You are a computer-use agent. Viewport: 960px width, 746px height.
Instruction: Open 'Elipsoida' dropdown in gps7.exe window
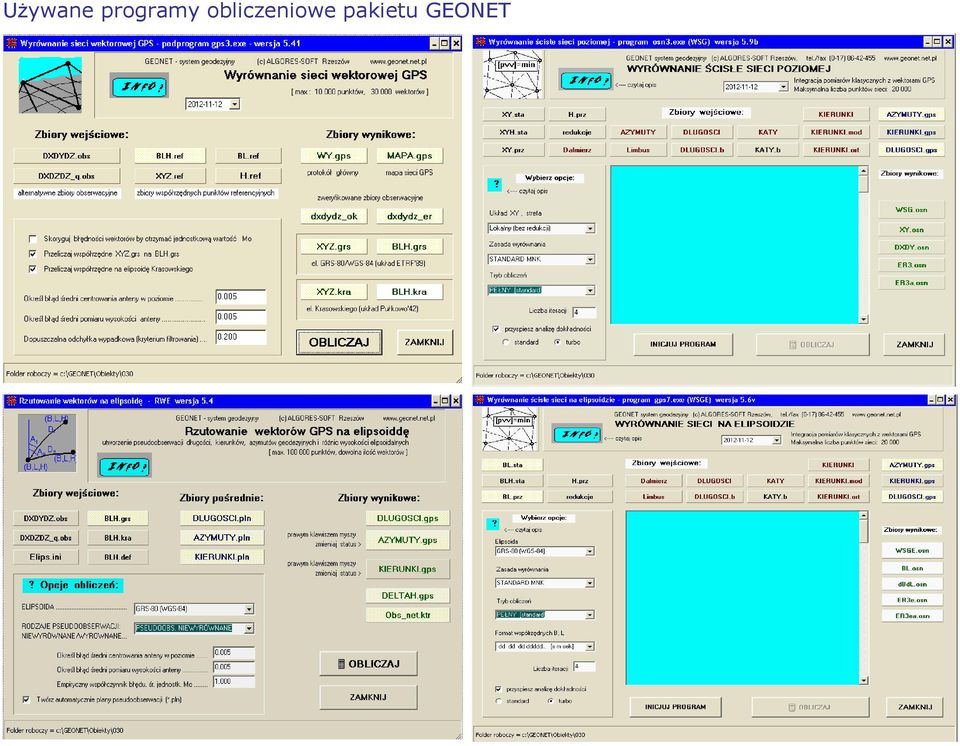[x=589, y=551]
